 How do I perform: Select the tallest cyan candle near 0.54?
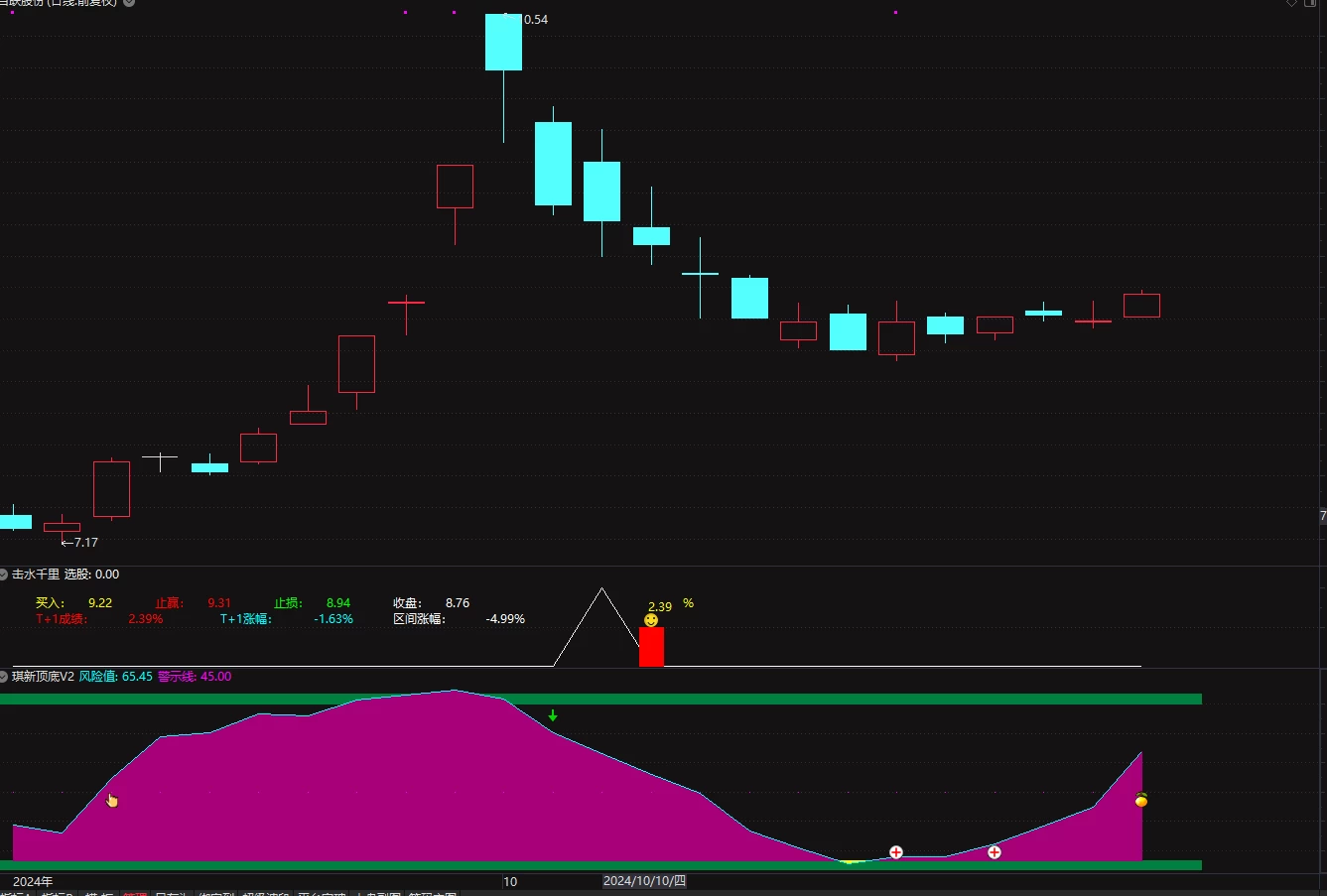(x=503, y=43)
